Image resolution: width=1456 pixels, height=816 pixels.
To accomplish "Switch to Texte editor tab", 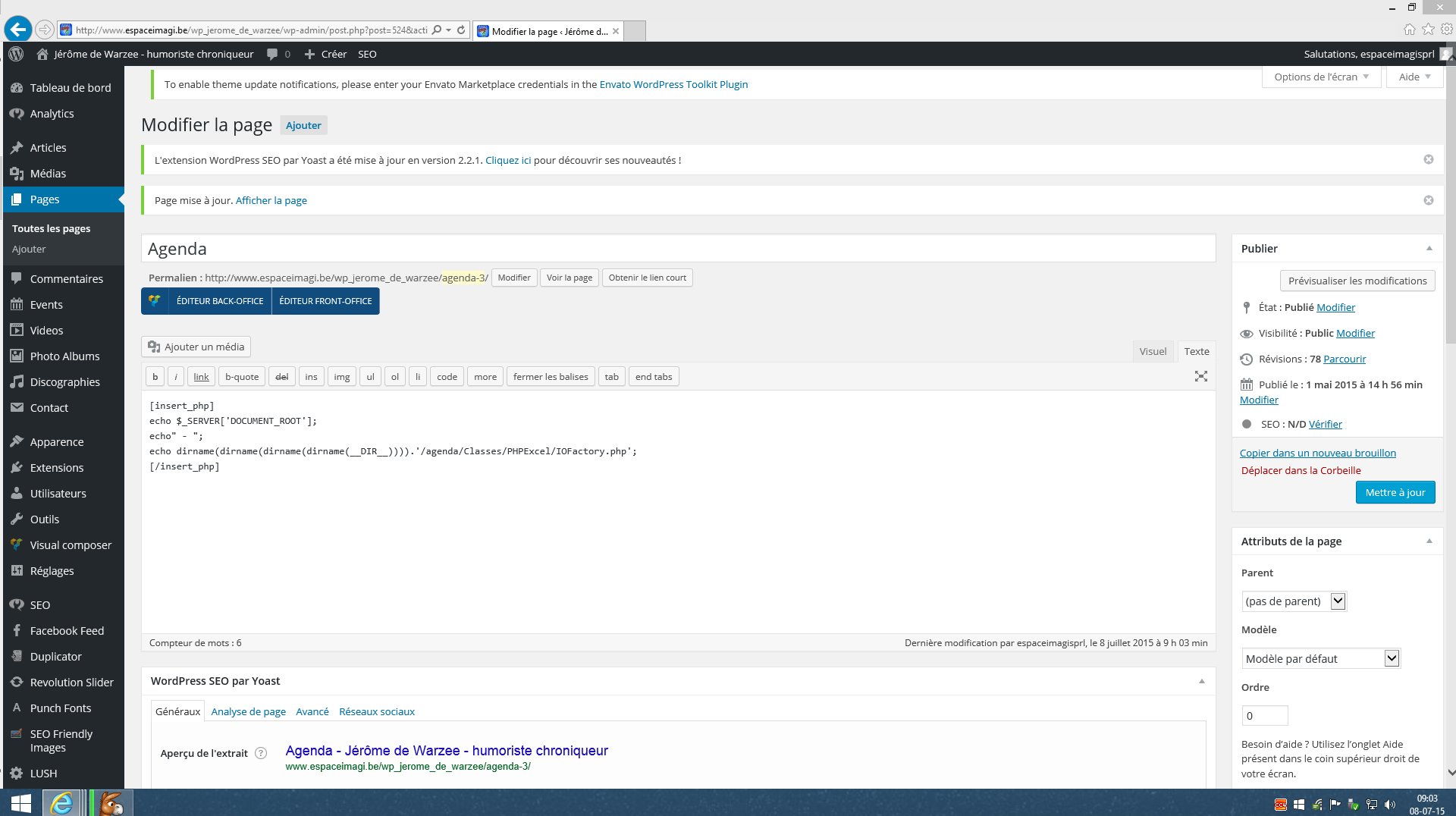I will 1197,351.
